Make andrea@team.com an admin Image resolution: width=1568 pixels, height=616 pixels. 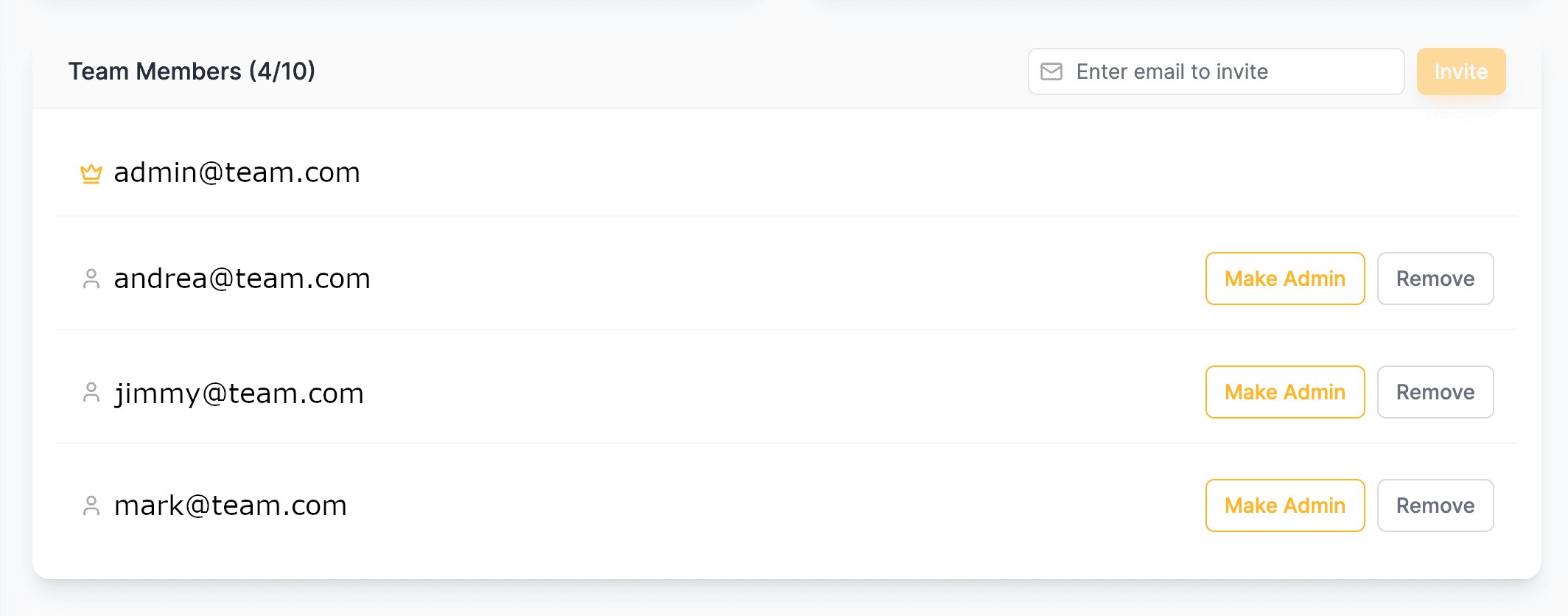pos(1285,279)
